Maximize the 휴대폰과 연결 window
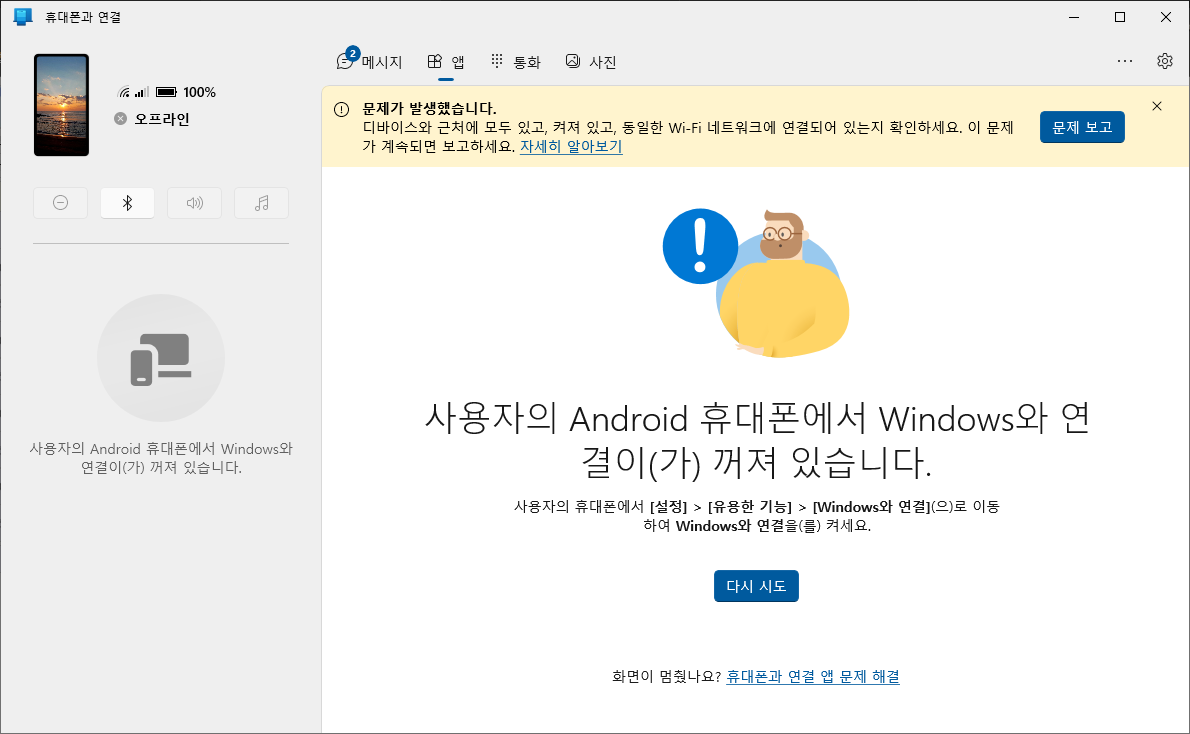 pyautogui.click(x=1119, y=17)
